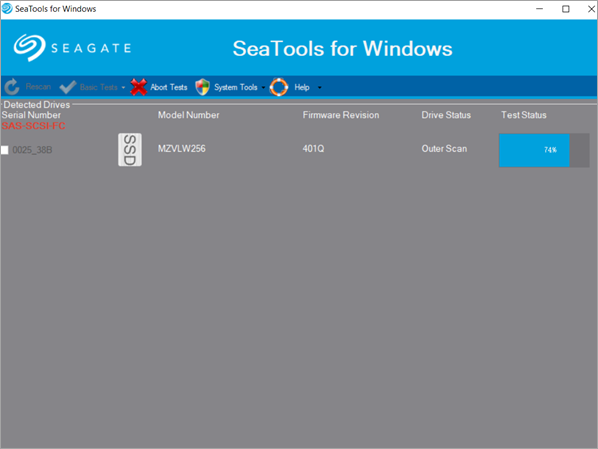Click the Rescan arrow icon

coord(12,87)
